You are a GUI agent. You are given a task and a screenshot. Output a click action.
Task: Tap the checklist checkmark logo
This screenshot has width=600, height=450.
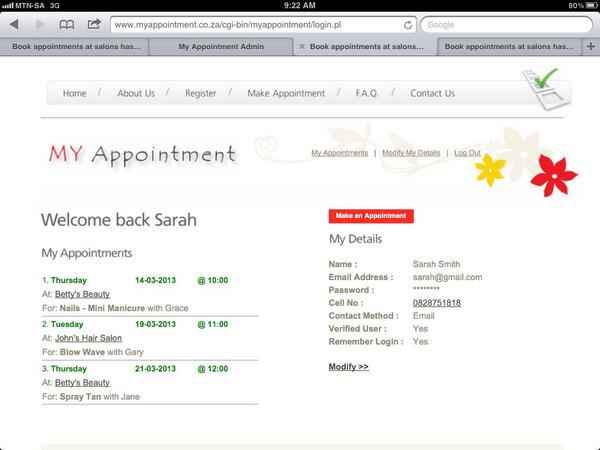545,89
